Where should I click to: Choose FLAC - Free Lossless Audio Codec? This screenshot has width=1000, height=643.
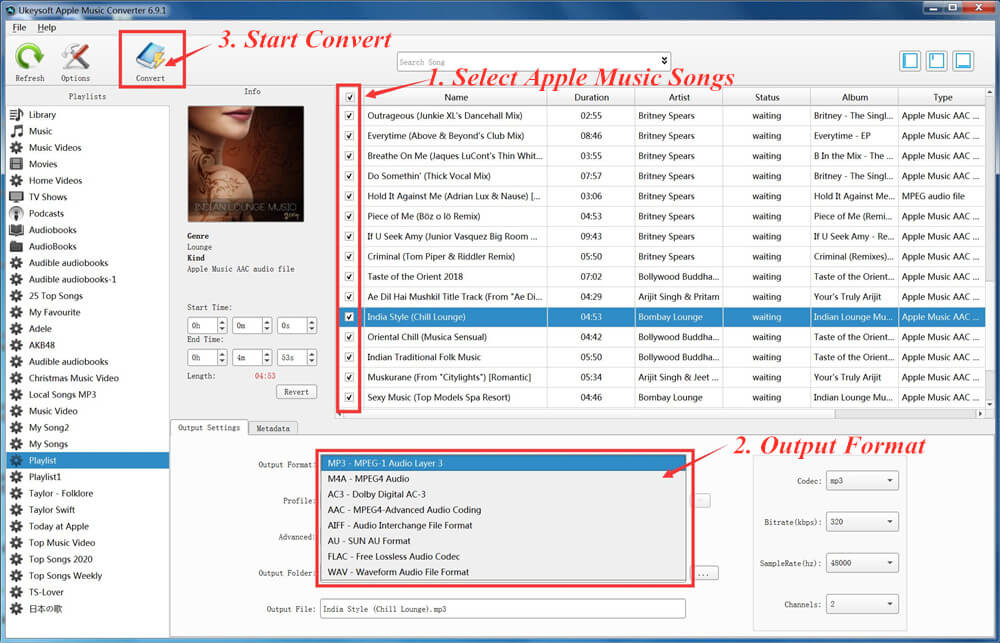[504, 557]
